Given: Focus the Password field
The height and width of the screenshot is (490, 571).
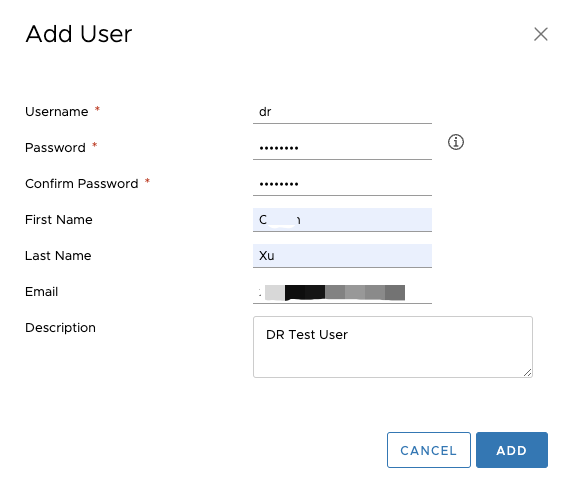Looking at the screenshot, I should (342, 148).
